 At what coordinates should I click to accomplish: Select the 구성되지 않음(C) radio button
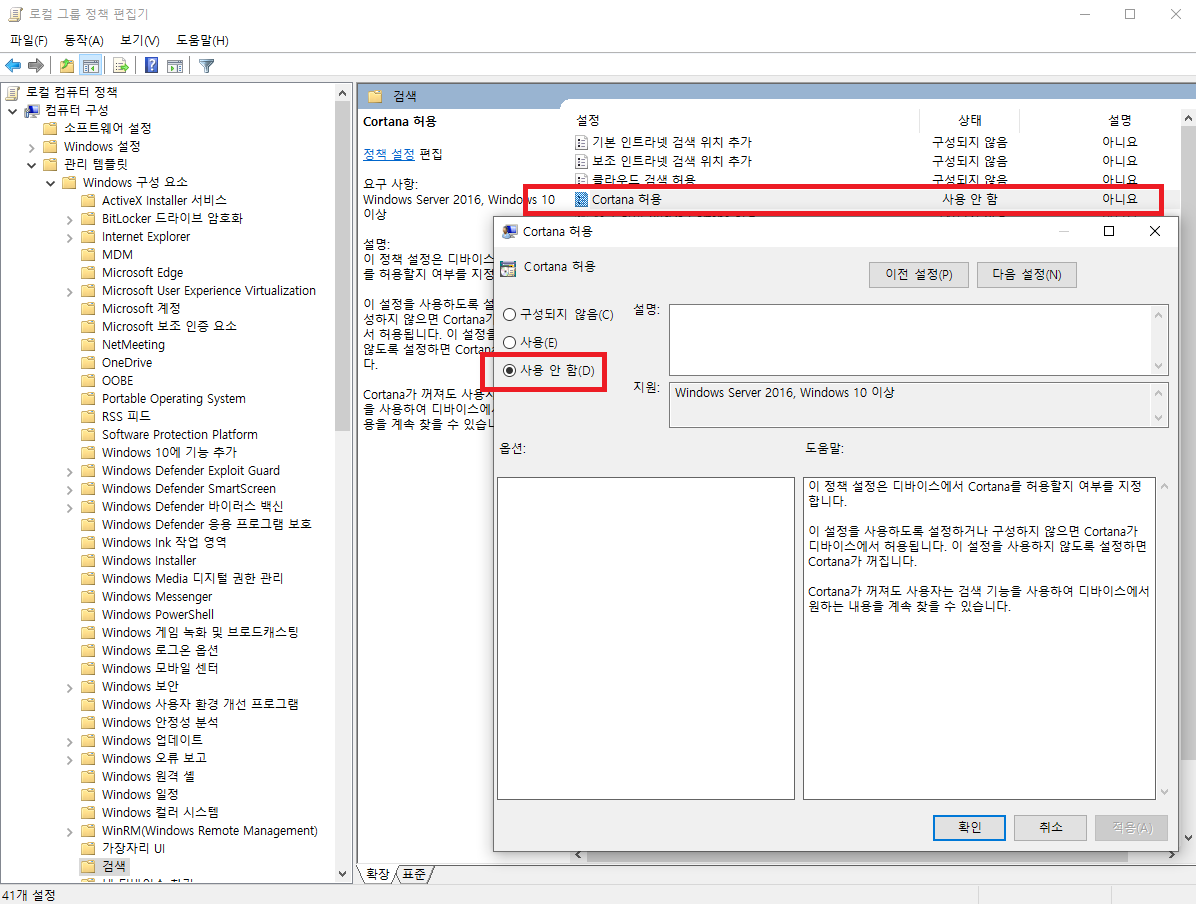(510, 314)
